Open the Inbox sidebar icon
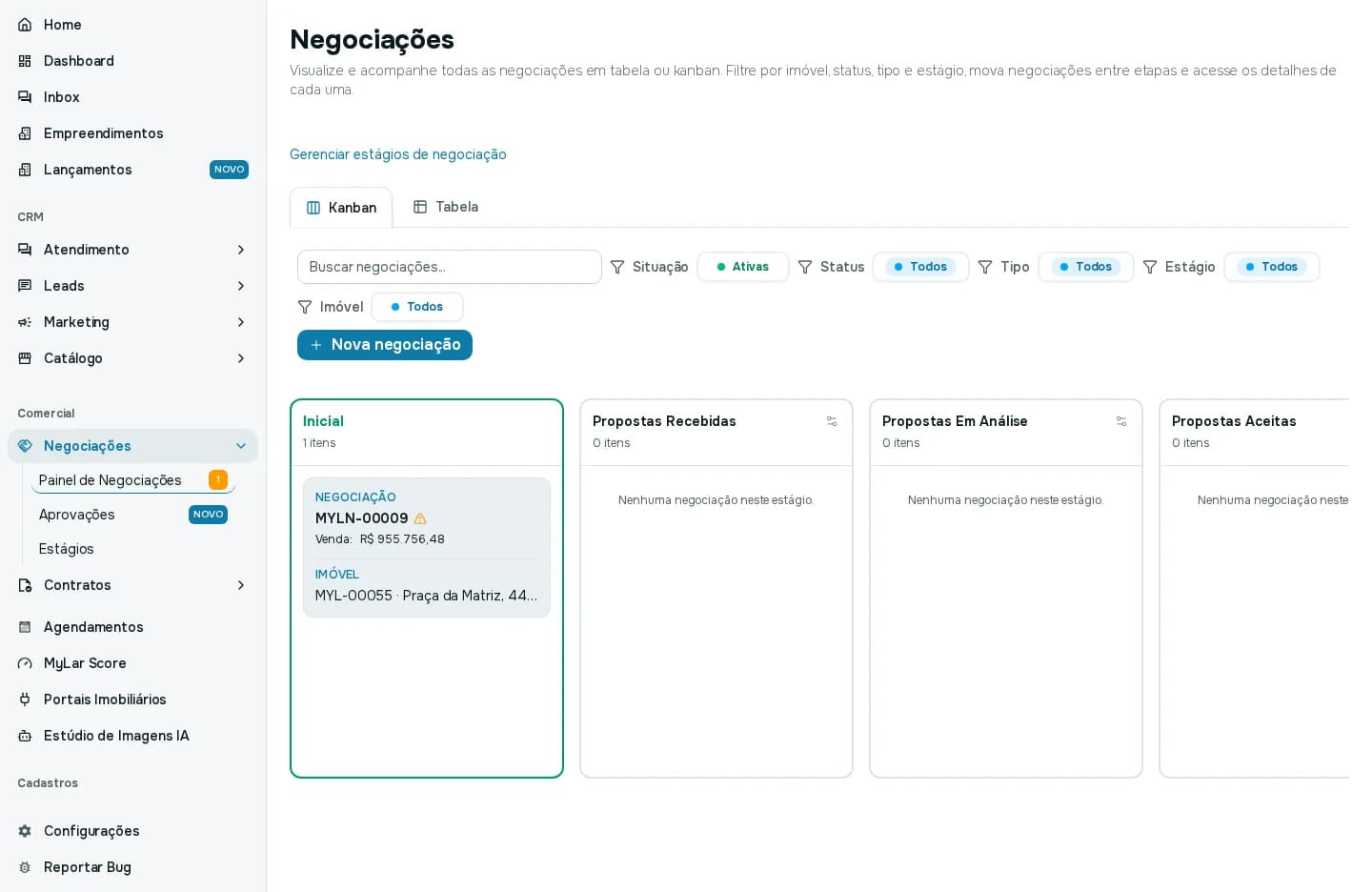Image resolution: width=1372 pixels, height=892 pixels. (25, 97)
